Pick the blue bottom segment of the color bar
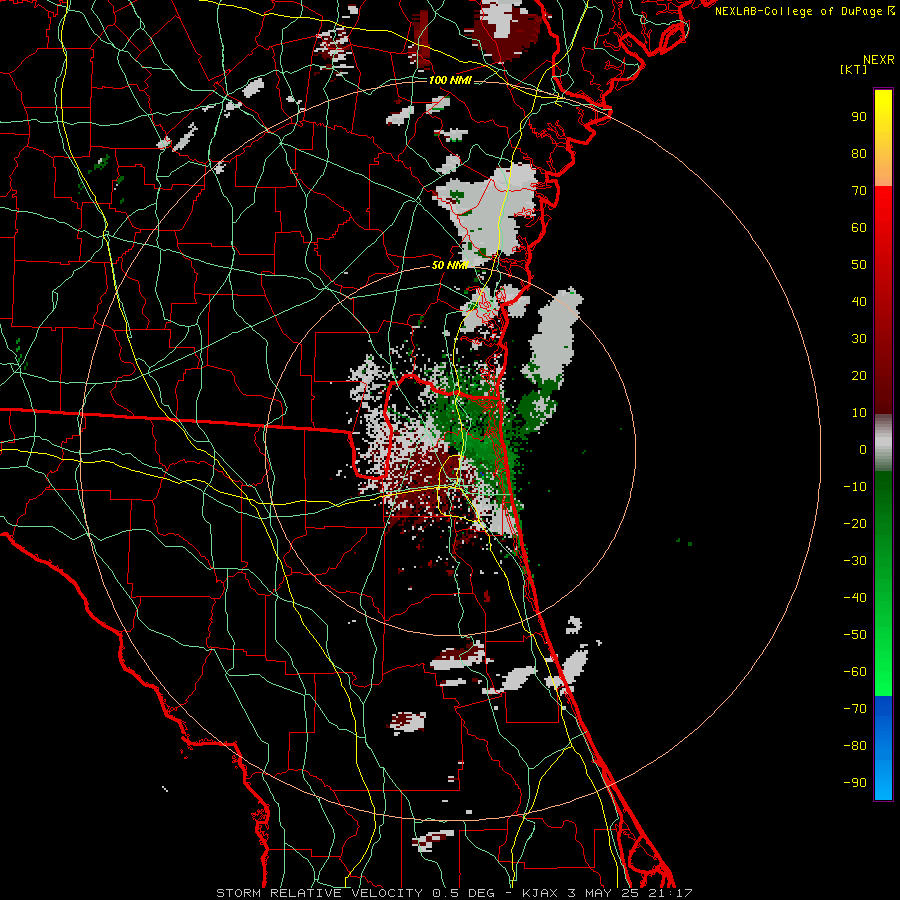The width and height of the screenshot is (900, 900). pyautogui.click(x=883, y=748)
